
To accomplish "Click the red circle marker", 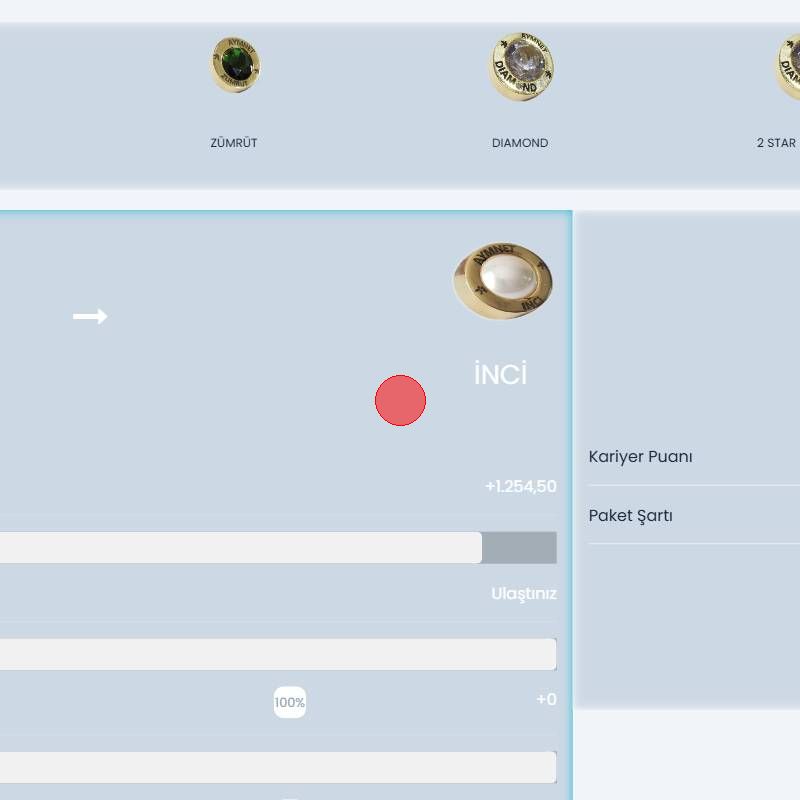I will click(x=400, y=401).
